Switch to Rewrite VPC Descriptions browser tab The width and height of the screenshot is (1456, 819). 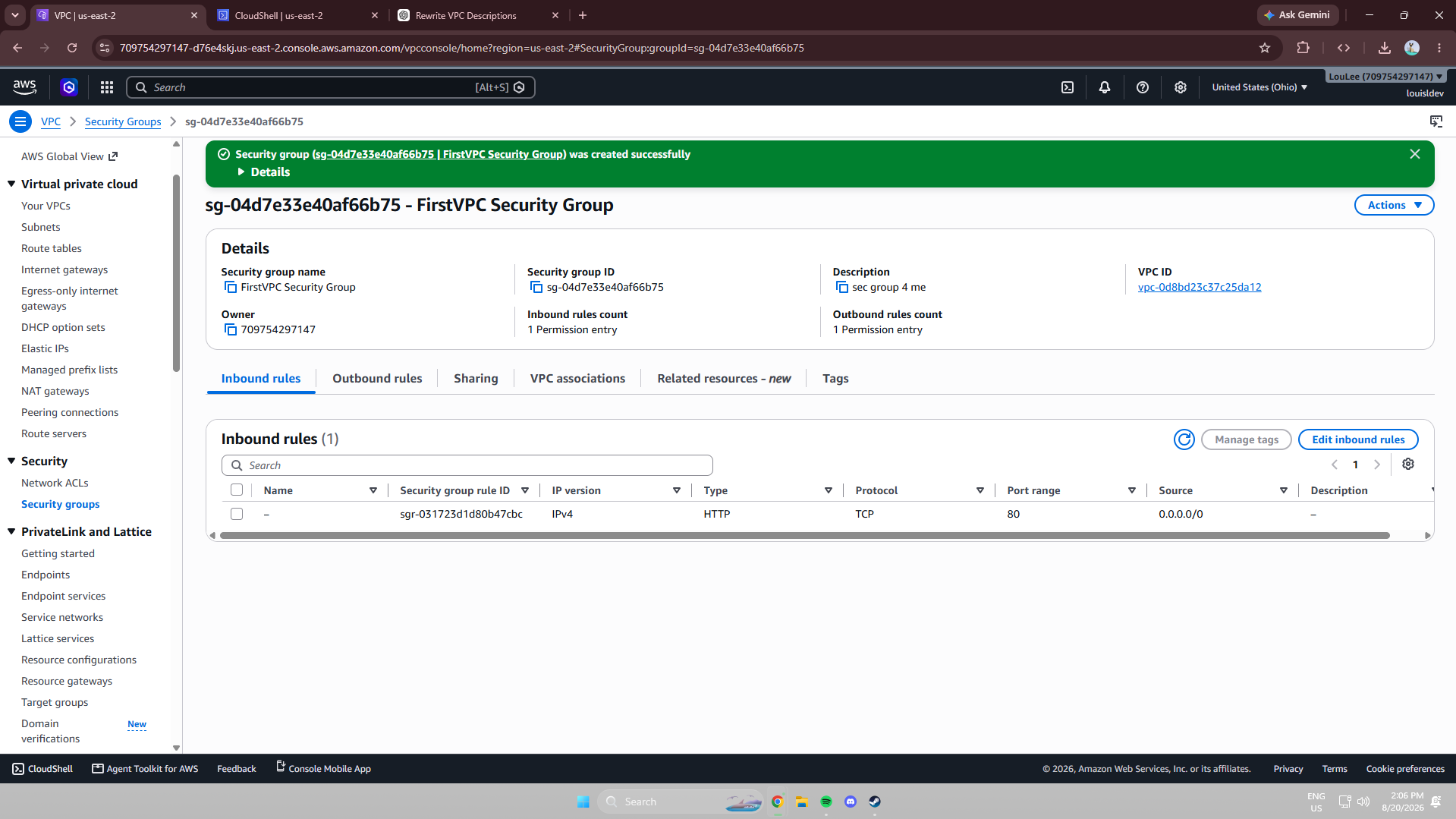pyautogui.click(x=477, y=15)
